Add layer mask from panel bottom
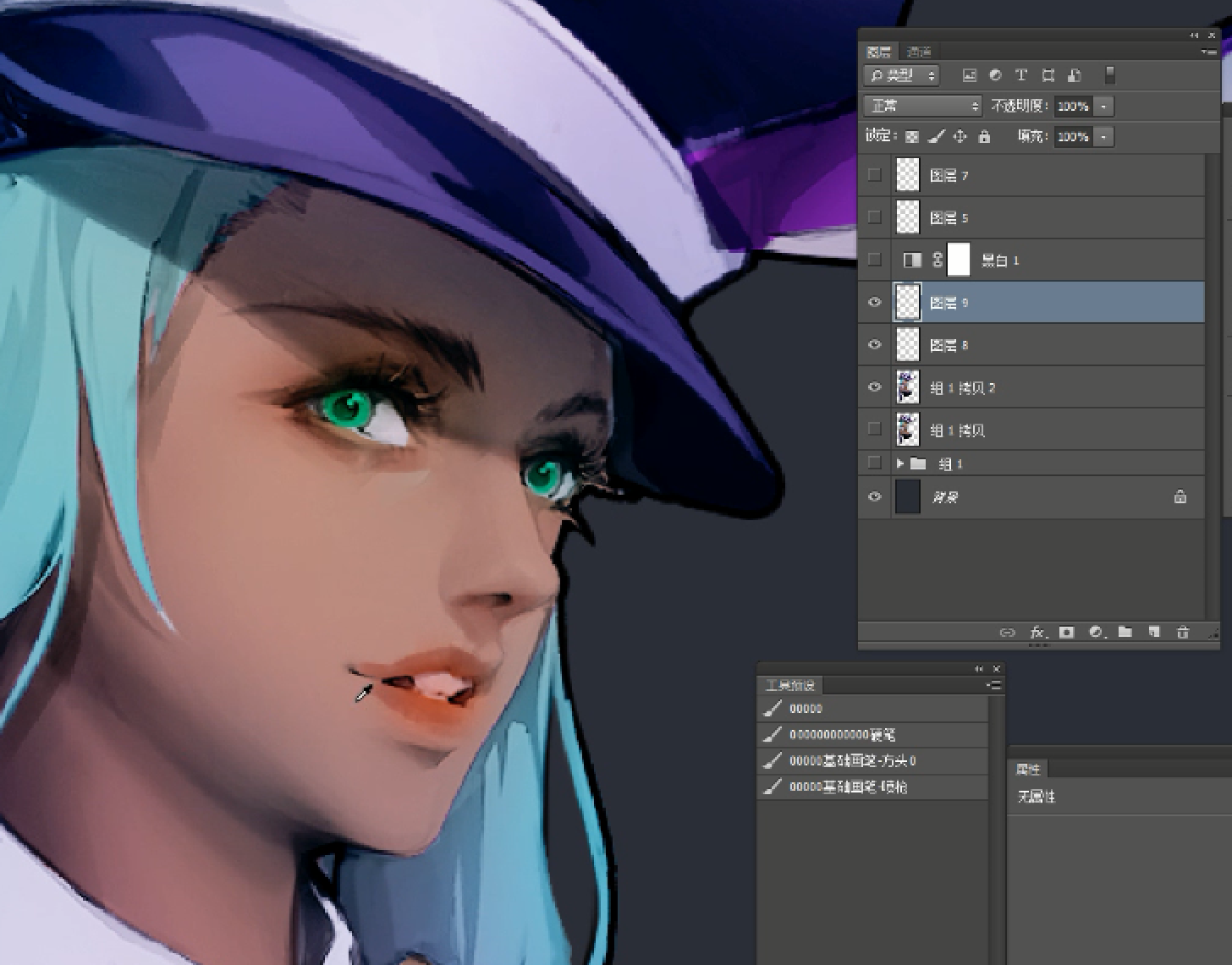The image size is (1232, 965). (1066, 632)
